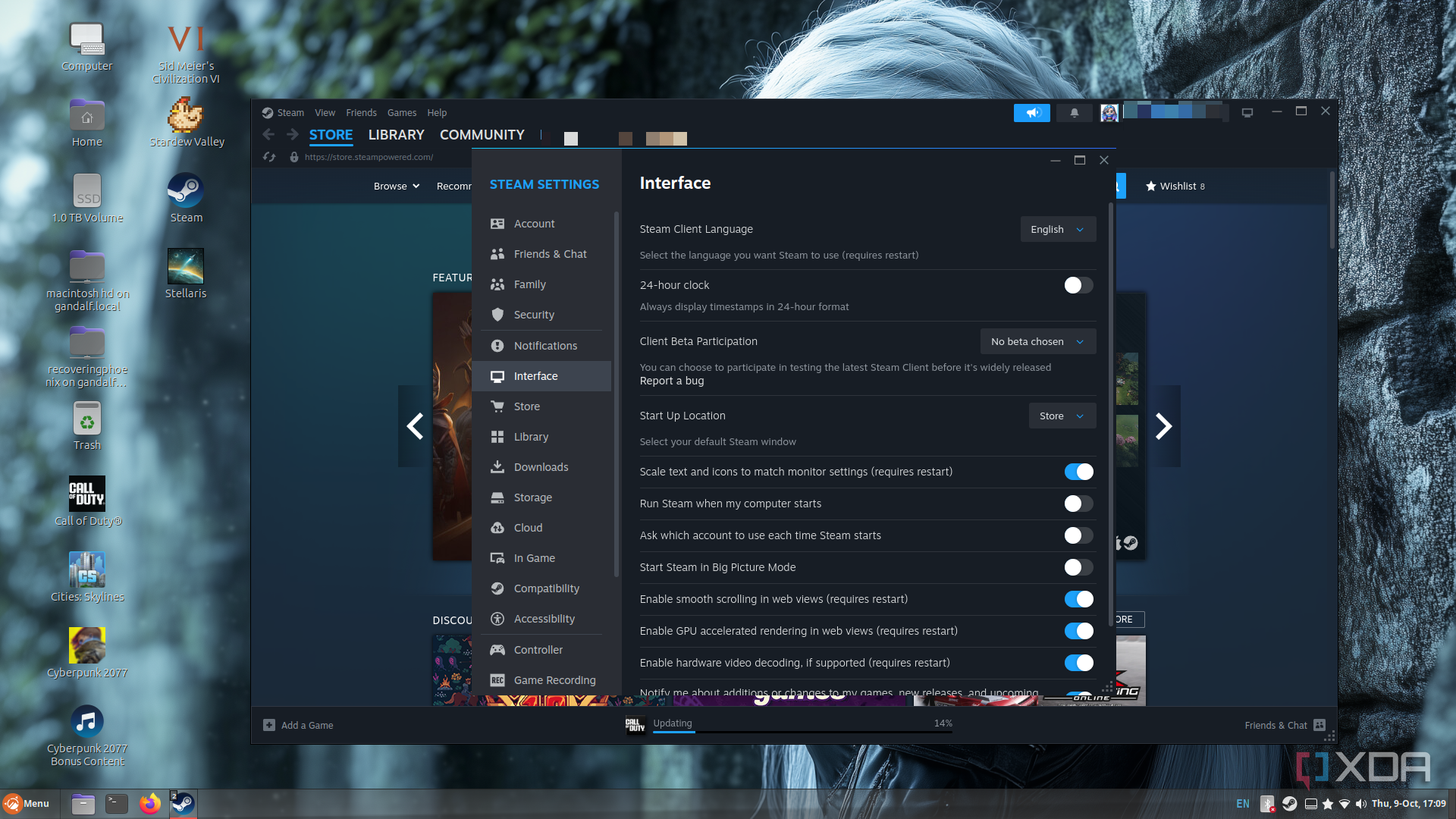
Task: Open the Security settings category
Action: tap(541, 315)
